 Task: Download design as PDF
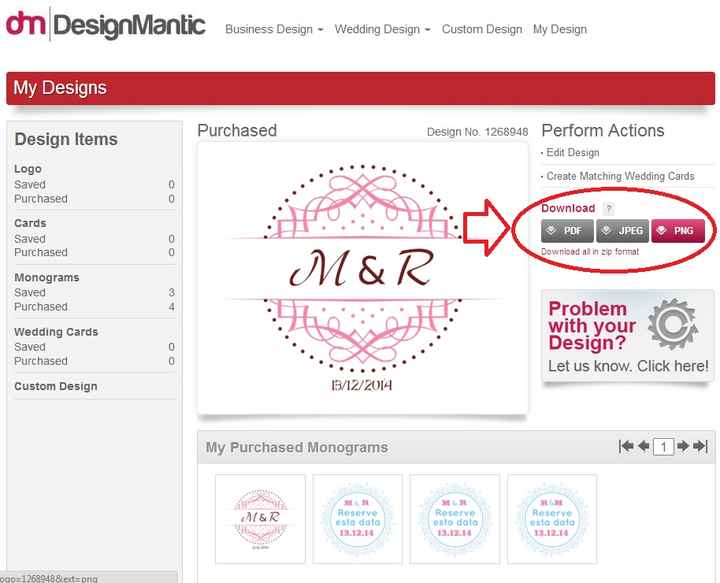(x=567, y=230)
